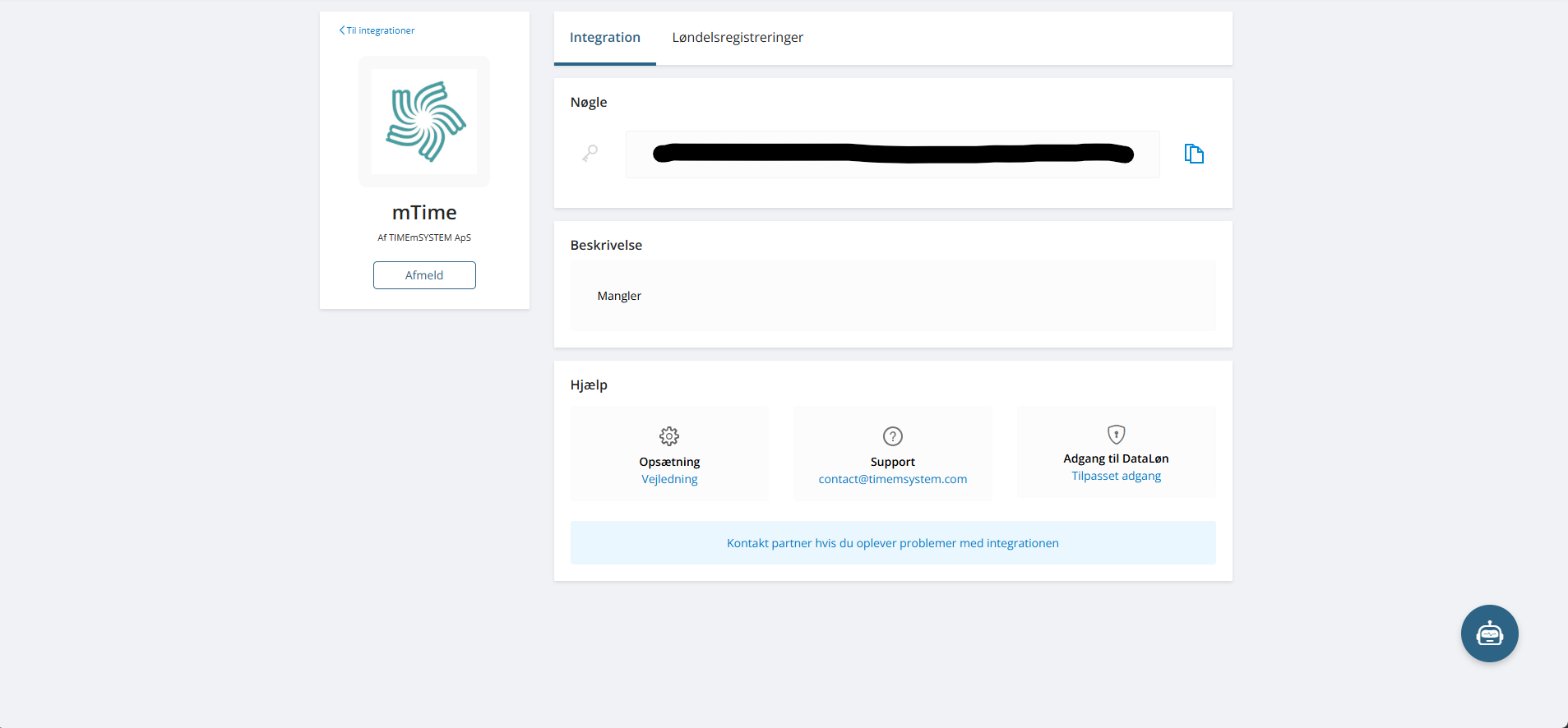The width and height of the screenshot is (1568, 728).
Task: Open the chatbot assistant bubble
Action: tap(1489, 634)
